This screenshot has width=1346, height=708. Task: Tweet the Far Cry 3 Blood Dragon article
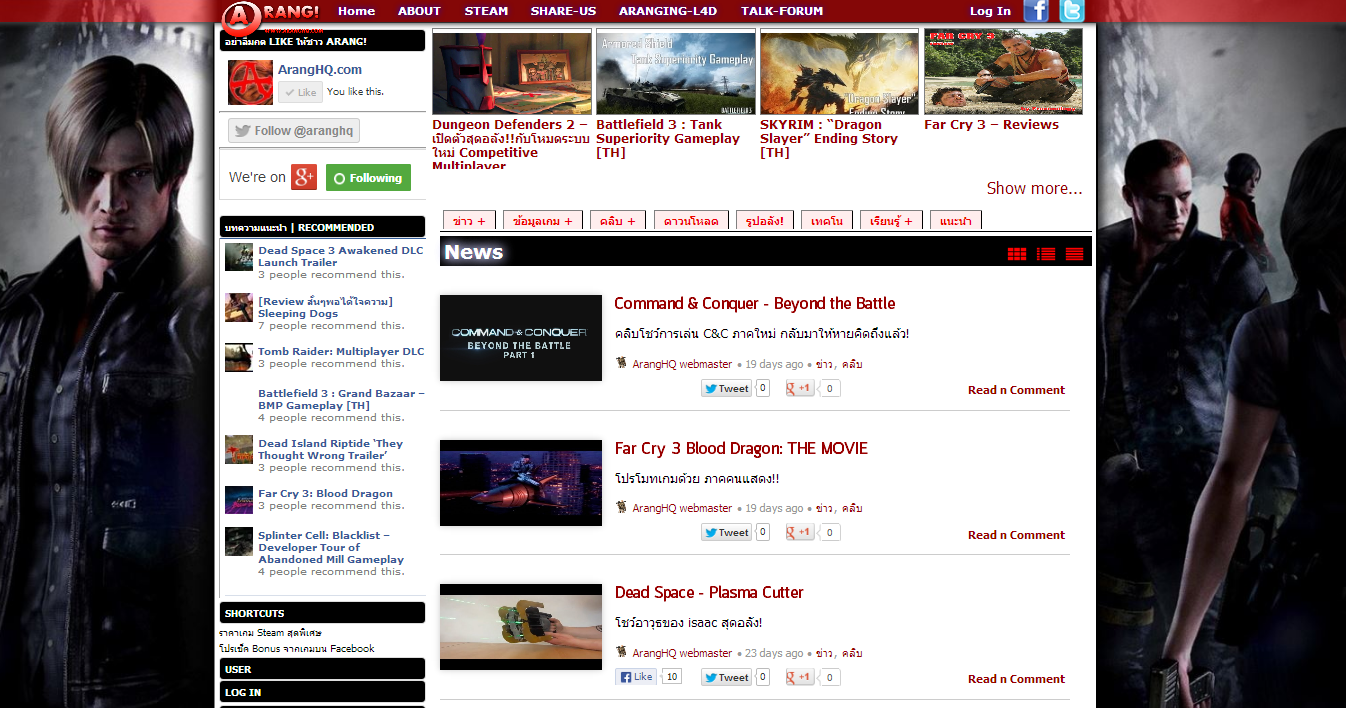click(x=726, y=533)
